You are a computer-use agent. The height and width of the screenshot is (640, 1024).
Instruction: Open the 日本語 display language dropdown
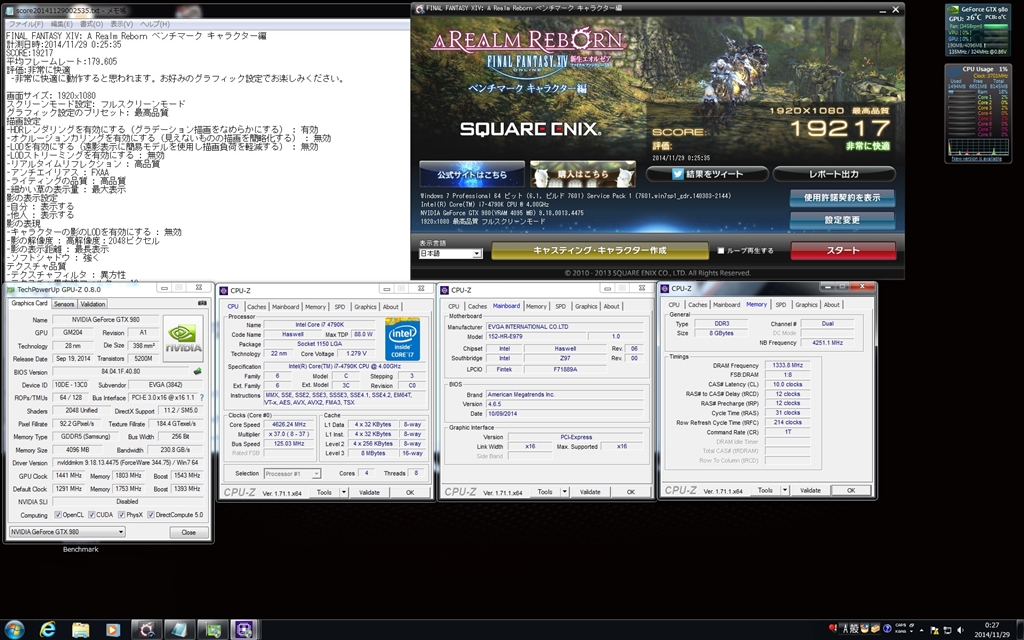click(450, 253)
